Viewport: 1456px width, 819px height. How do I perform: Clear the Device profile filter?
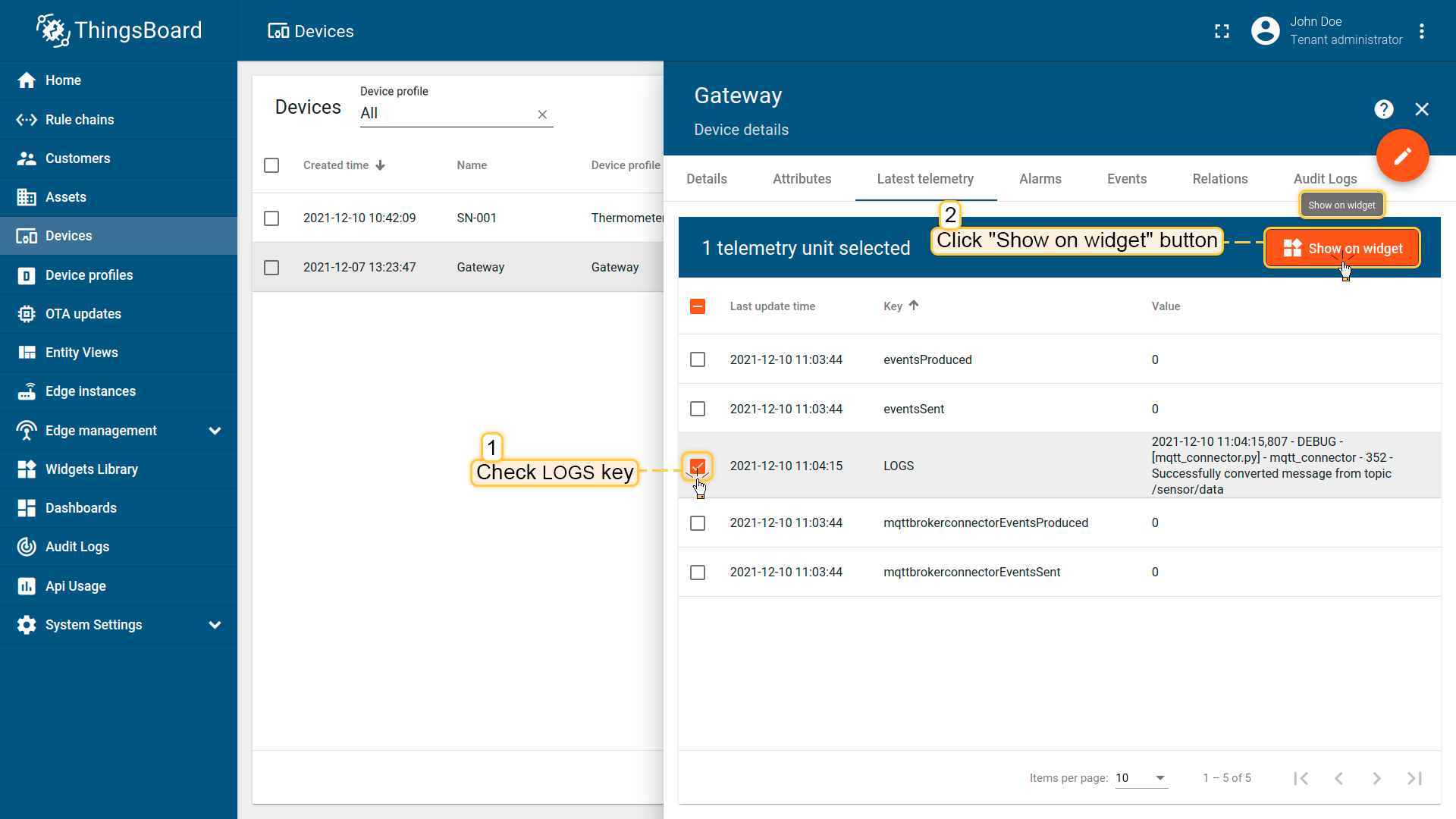[x=542, y=115]
